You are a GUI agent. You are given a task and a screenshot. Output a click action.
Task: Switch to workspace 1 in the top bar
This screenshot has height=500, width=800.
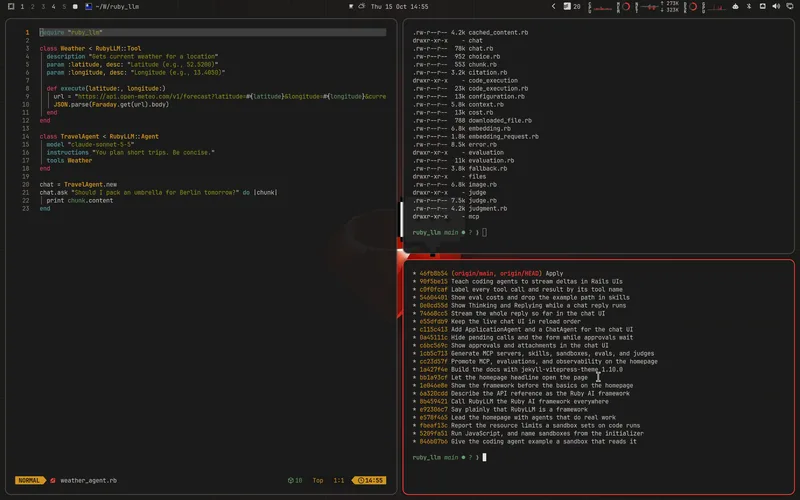coord(22,7)
